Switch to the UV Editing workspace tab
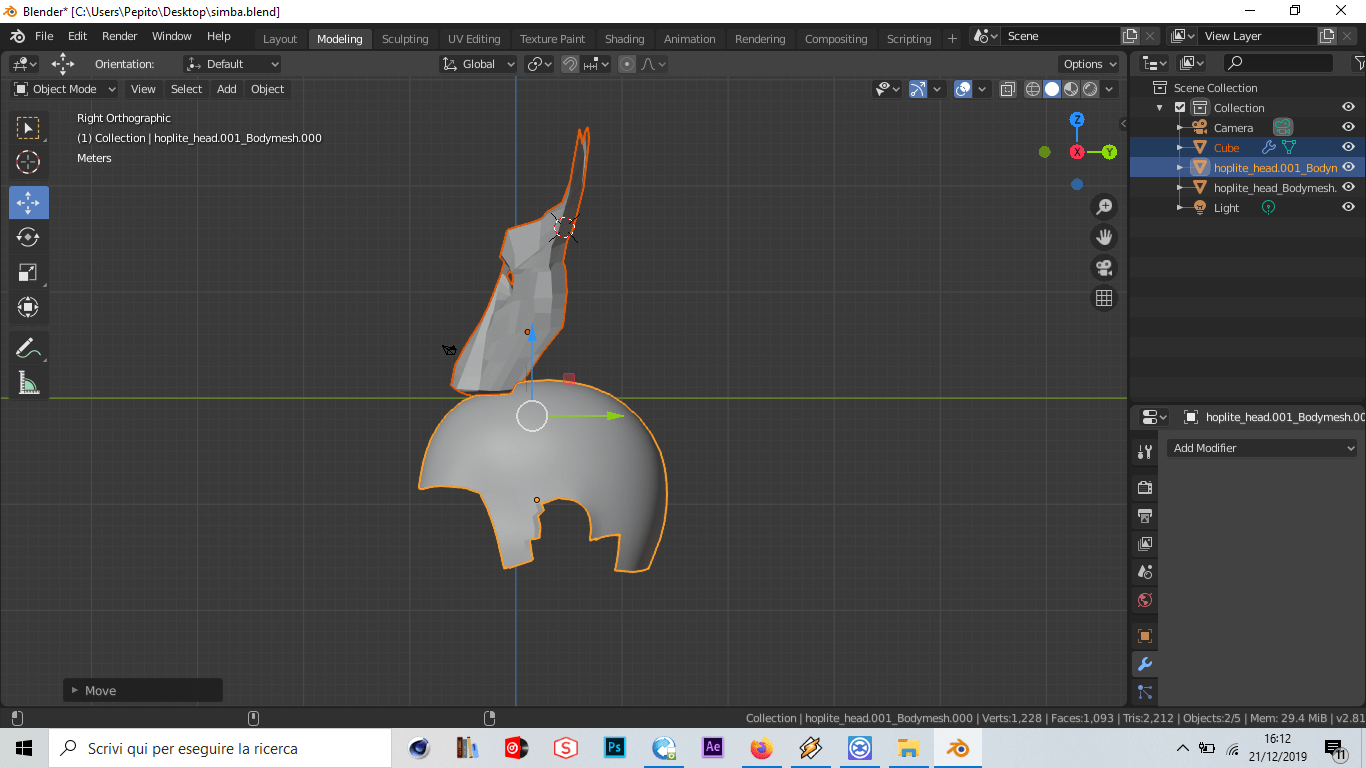Screen dimensions: 1366x768 [x=474, y=39]
